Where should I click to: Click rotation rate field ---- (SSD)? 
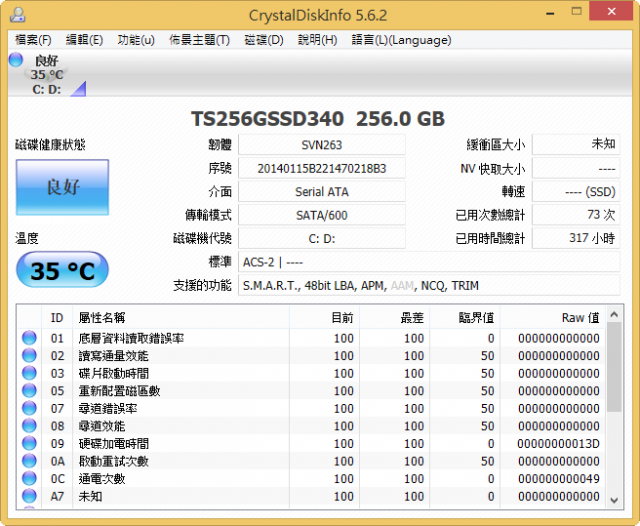576,192
